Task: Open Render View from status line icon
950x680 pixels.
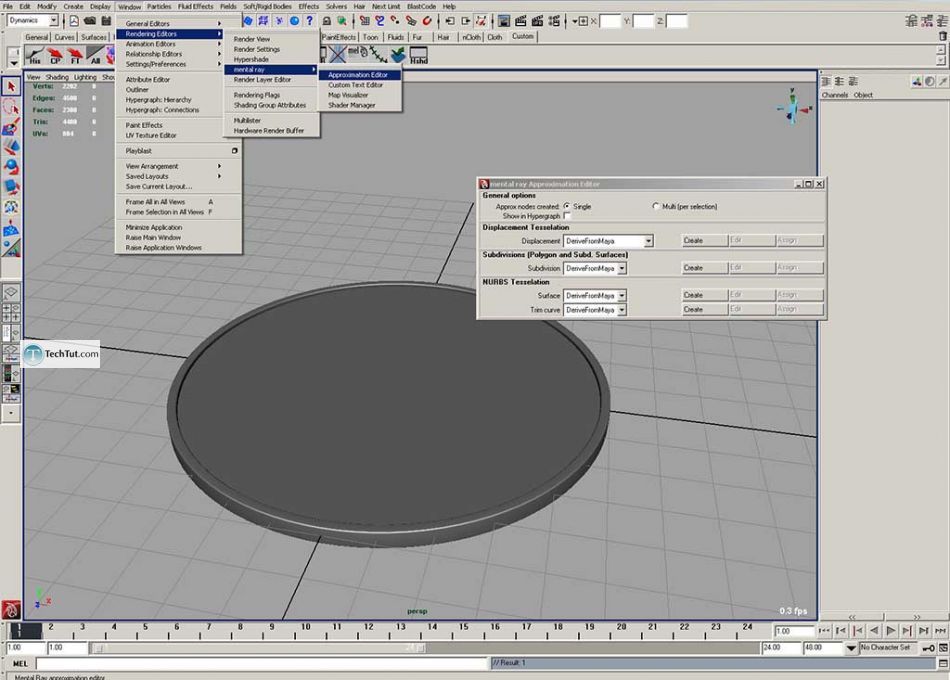Action: (504, 21)
